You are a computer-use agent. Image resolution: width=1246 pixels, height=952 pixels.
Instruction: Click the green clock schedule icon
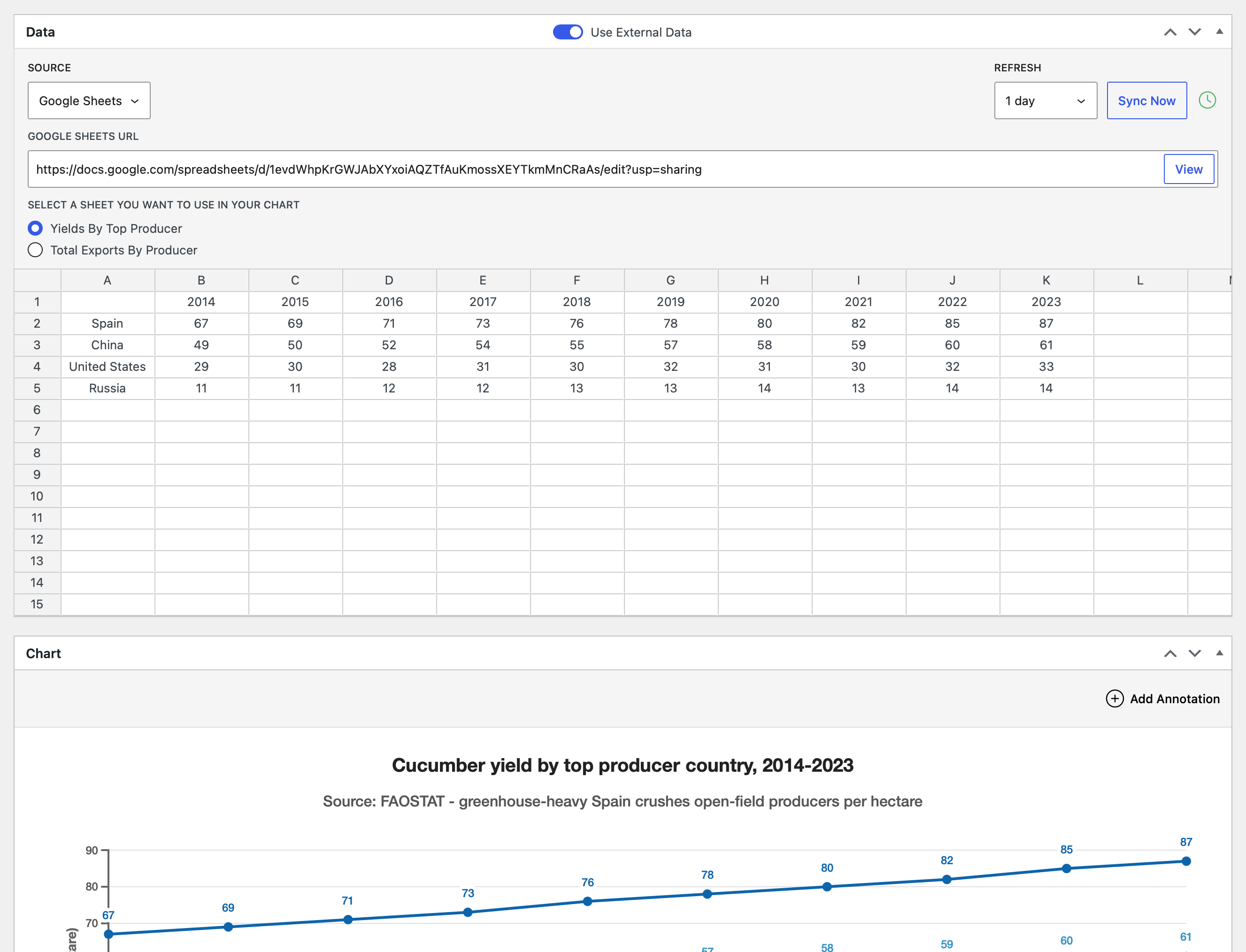point(1207,100)
